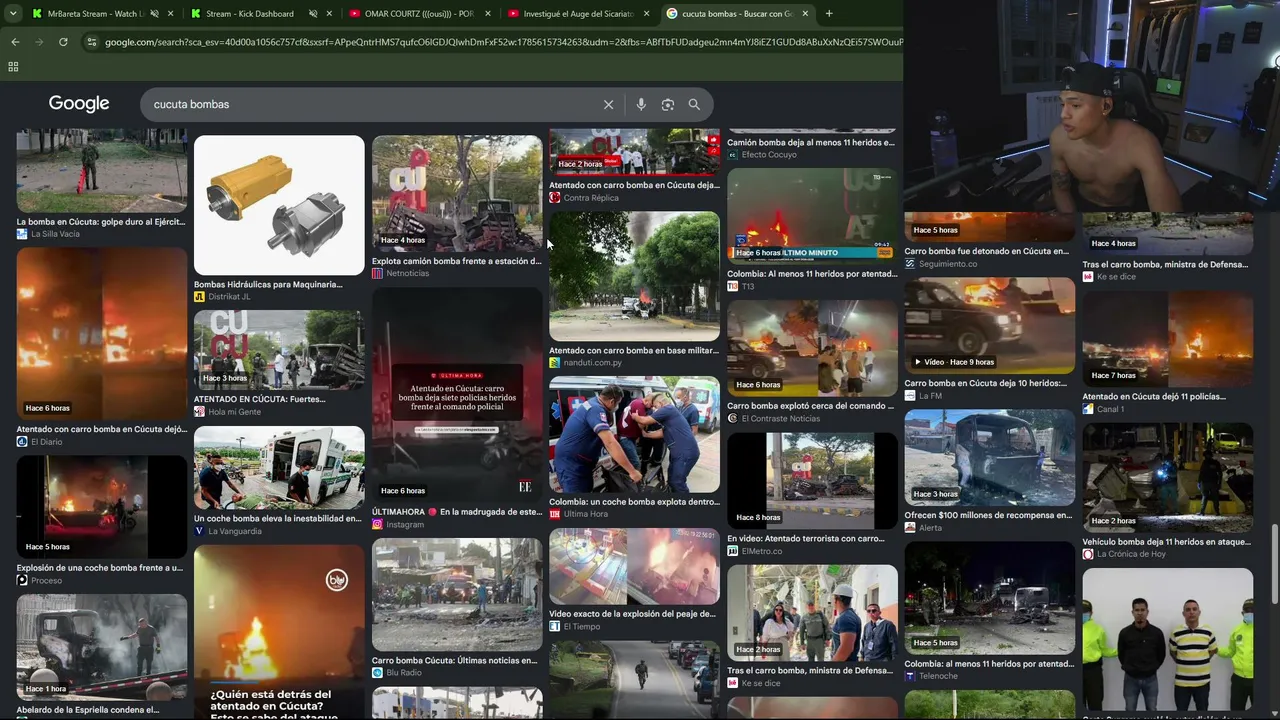This screenshot has height=720, width=1280.
Task: Clear the Google search query
Action: point(608,104)
